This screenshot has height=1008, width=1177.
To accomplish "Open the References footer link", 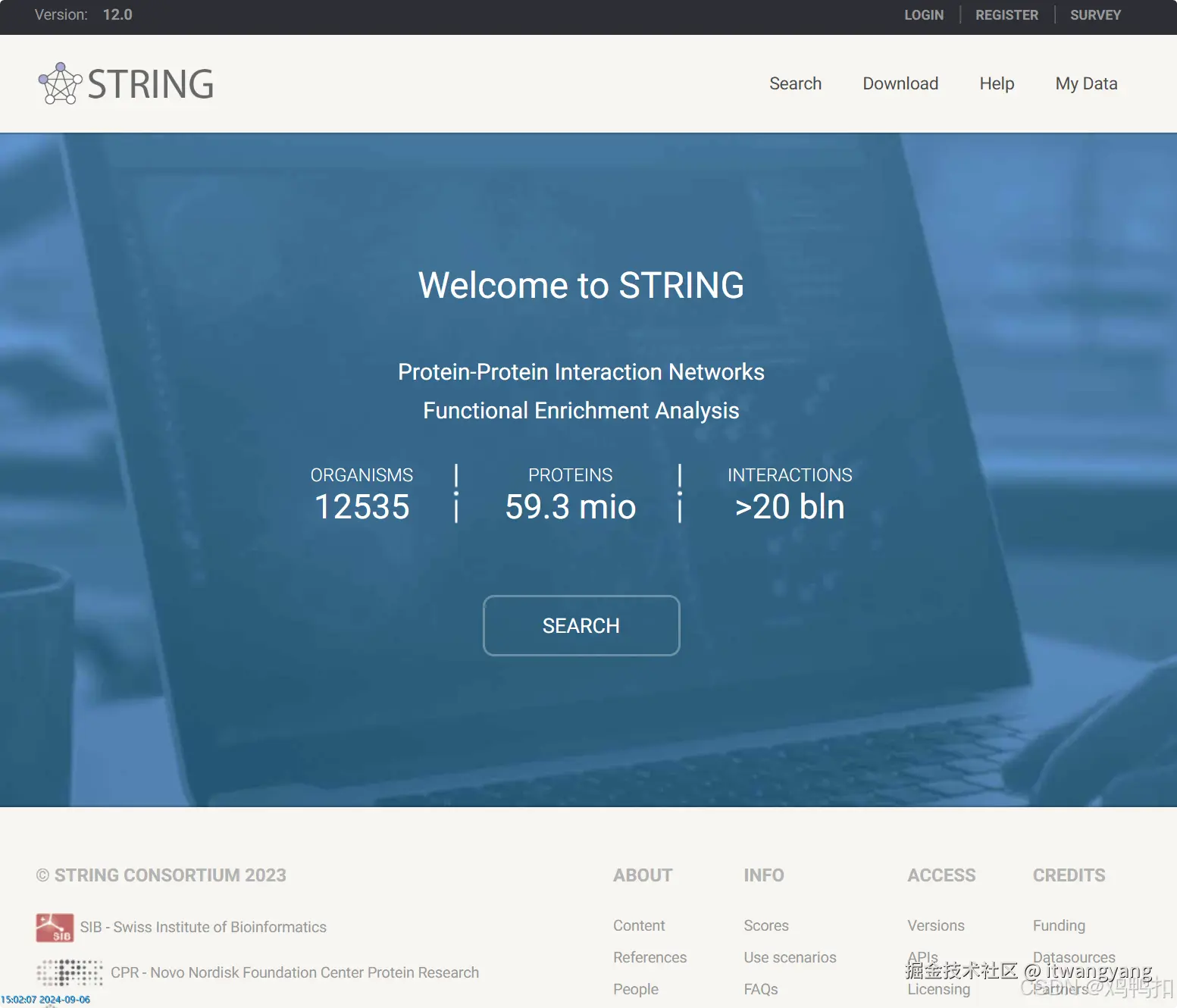I will [x=650, y=957].
